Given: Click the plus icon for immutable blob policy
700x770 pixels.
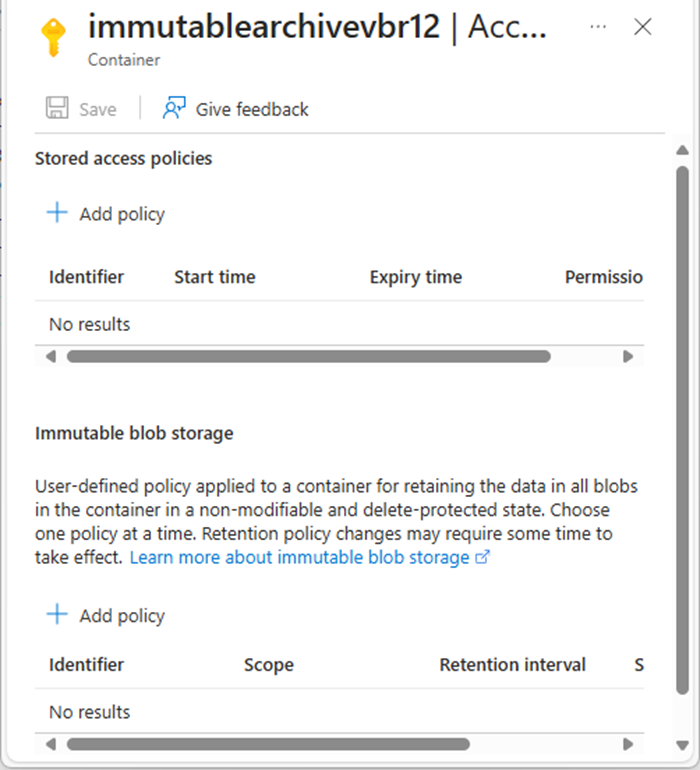Looking at the screenshot, I should [x=58, y=615].
